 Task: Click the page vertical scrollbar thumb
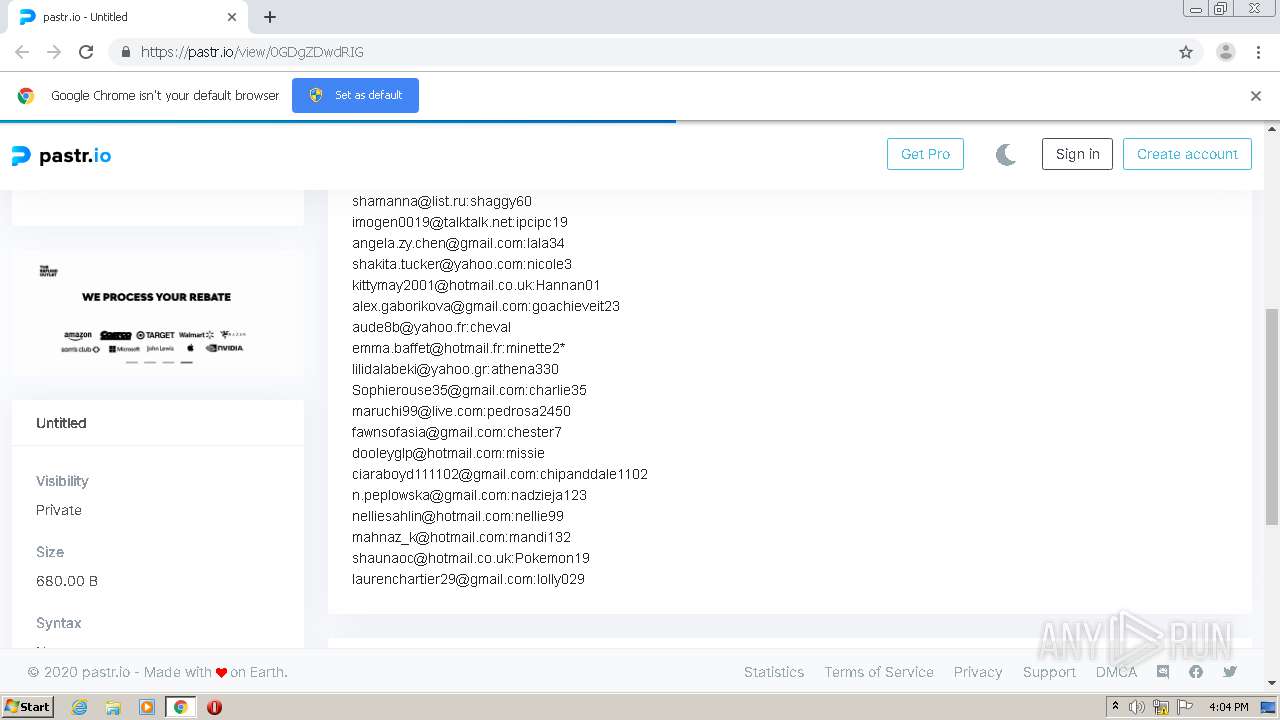tap(1272, 416)
